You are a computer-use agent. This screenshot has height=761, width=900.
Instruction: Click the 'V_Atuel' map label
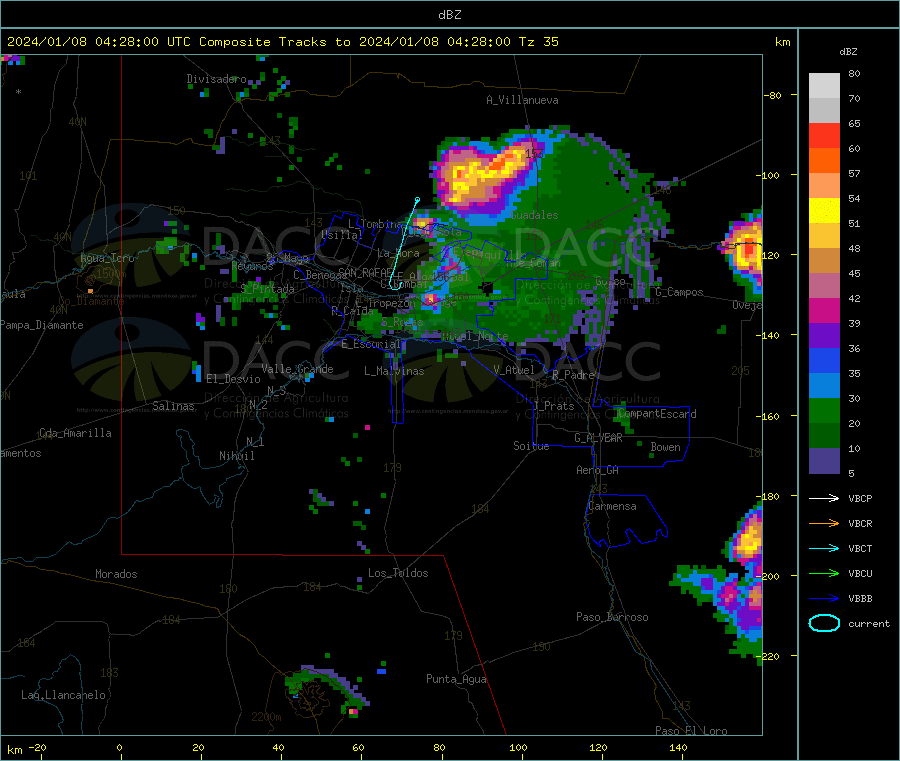pyautogui.click(x=514, y=370)
